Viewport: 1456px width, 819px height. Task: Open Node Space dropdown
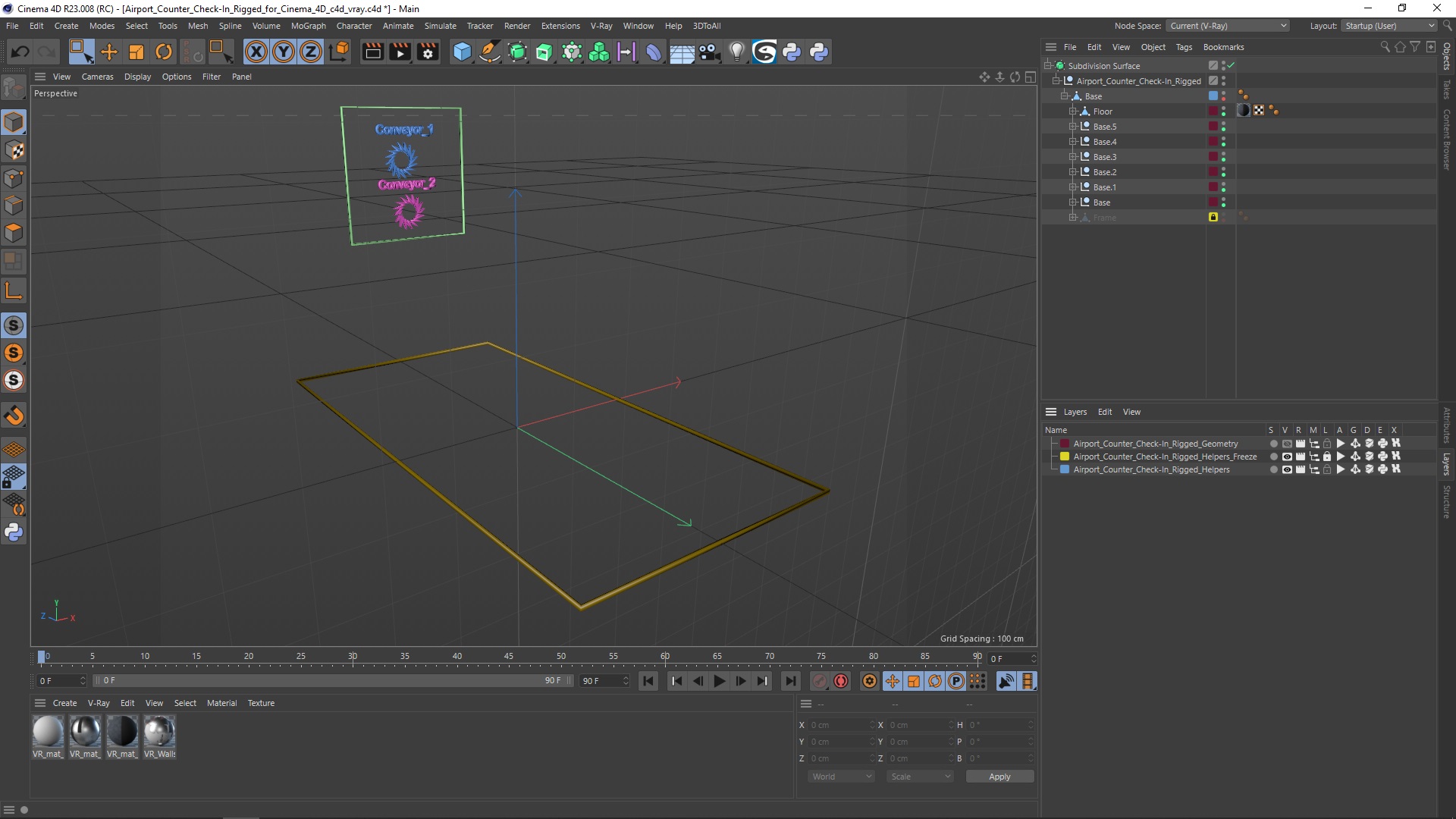pyautogui.click(x=1228, y=26)
